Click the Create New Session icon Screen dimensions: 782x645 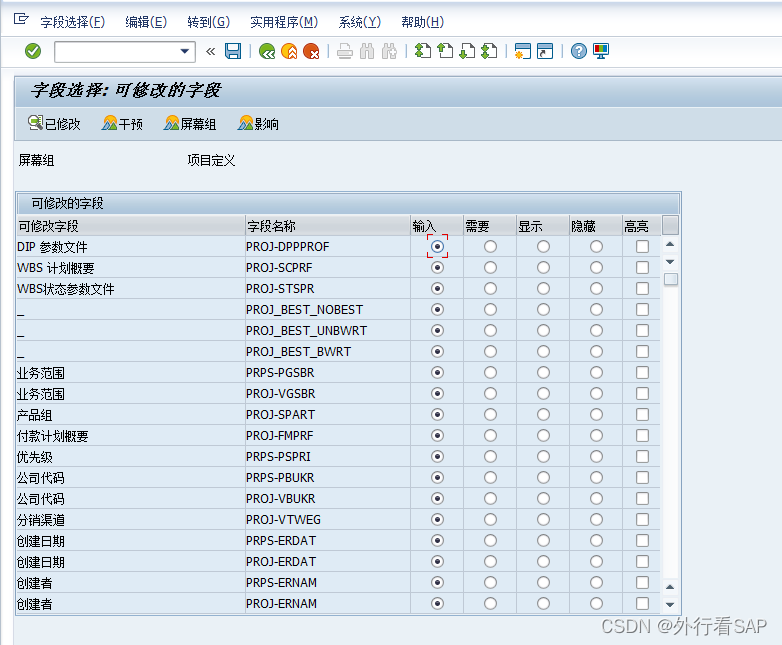pos(523,51)
